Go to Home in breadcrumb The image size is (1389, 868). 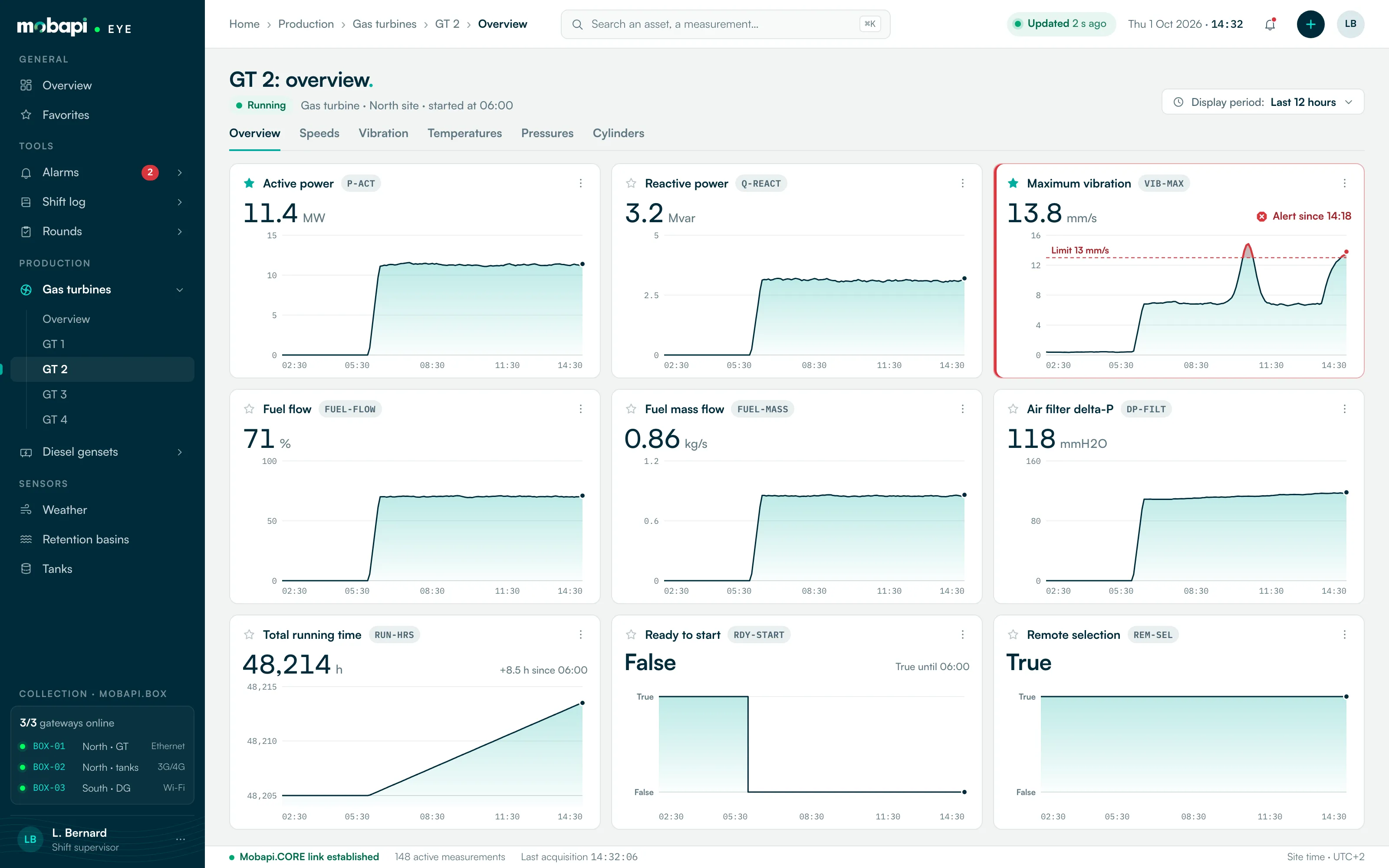(x=244, y=24)
